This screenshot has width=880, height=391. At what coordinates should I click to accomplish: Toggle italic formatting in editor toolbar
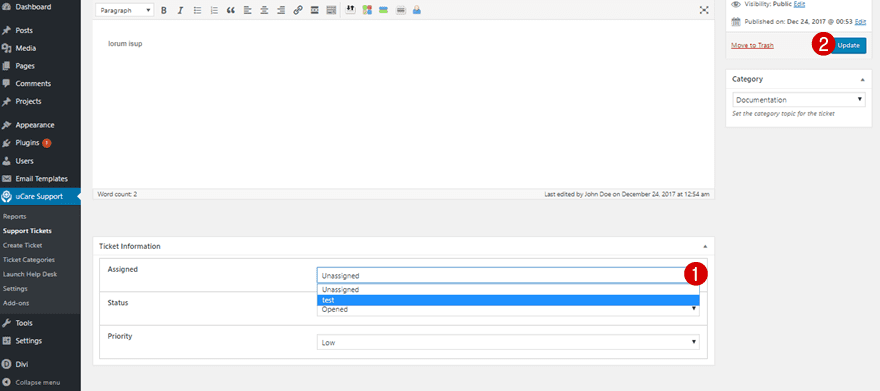180,10
